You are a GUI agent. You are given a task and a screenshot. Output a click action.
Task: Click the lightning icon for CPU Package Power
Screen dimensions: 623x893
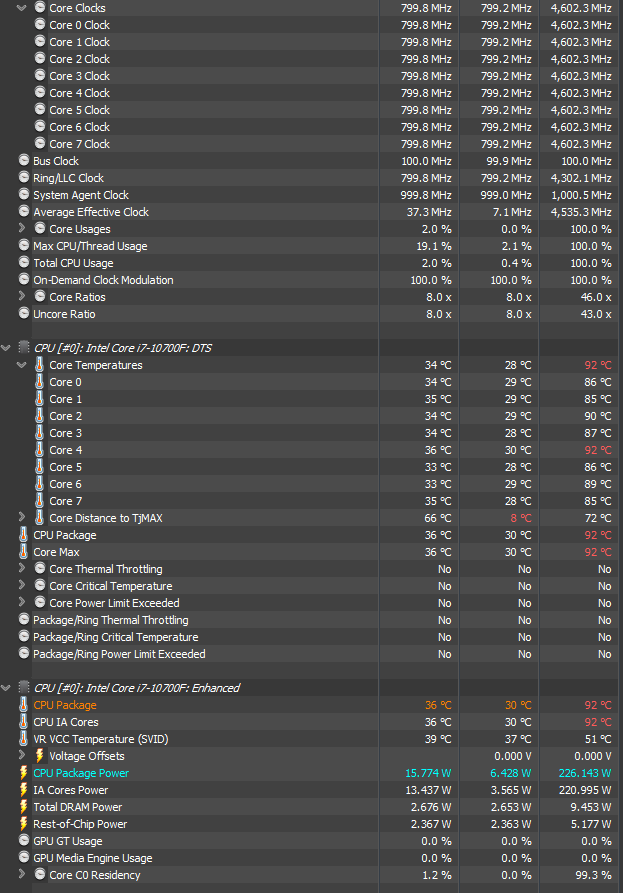[24, 773]
